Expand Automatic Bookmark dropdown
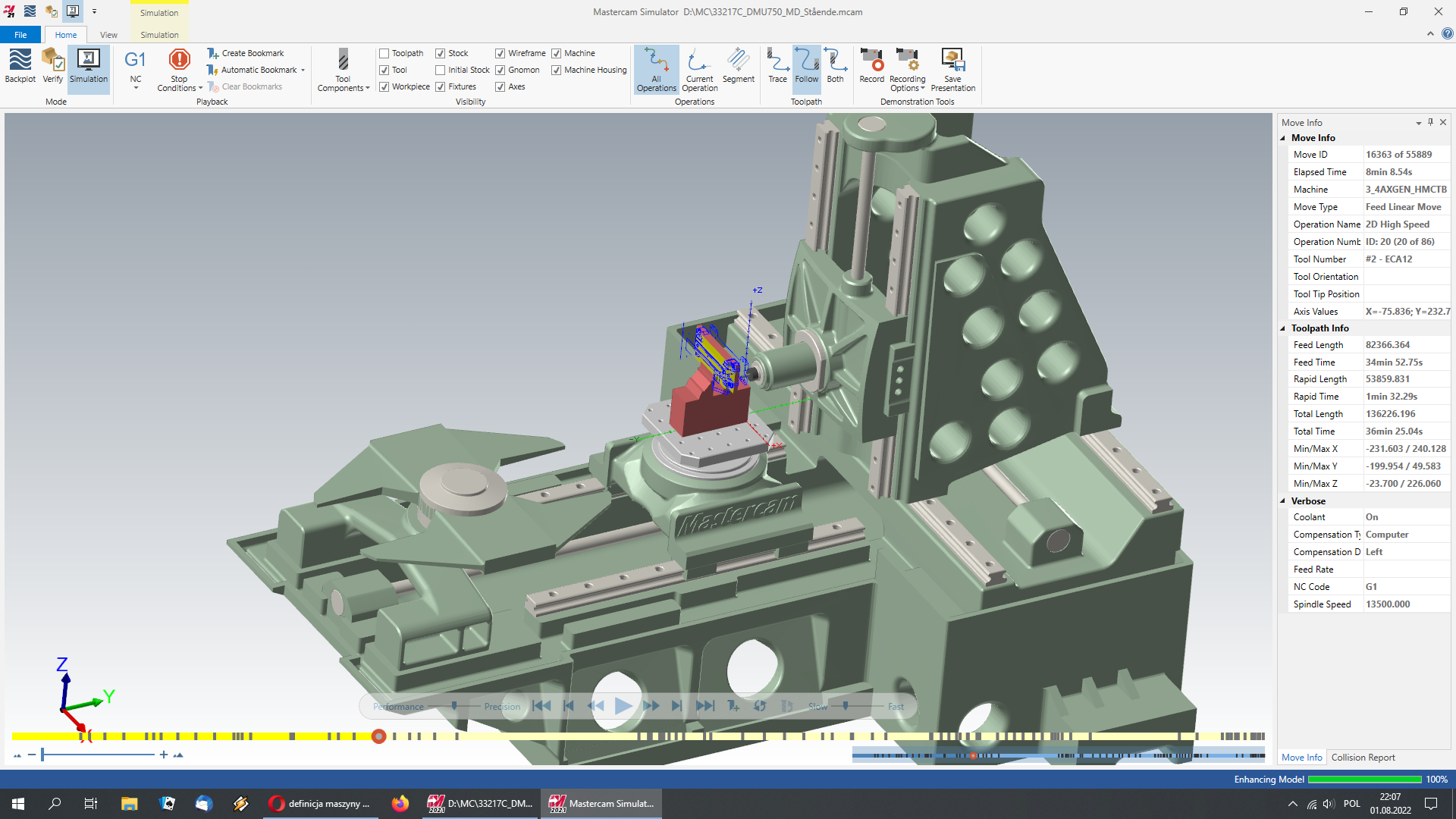The height and width of the screenshot is (819, 1456). click(x=303, y=71)
